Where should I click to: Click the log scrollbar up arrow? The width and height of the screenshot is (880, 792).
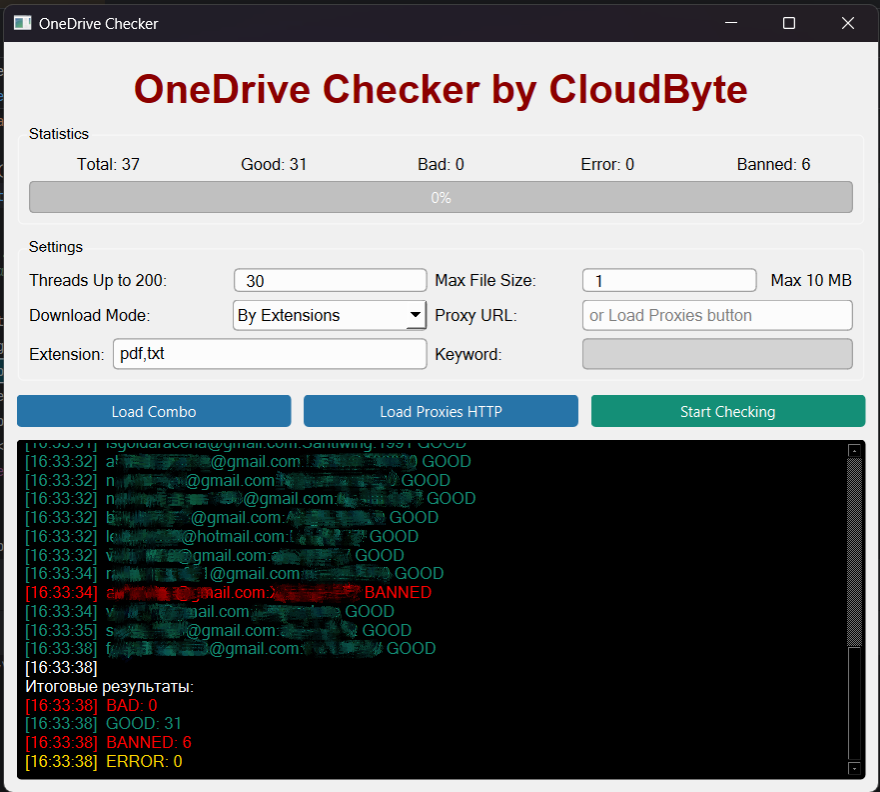tap(854, 450)
